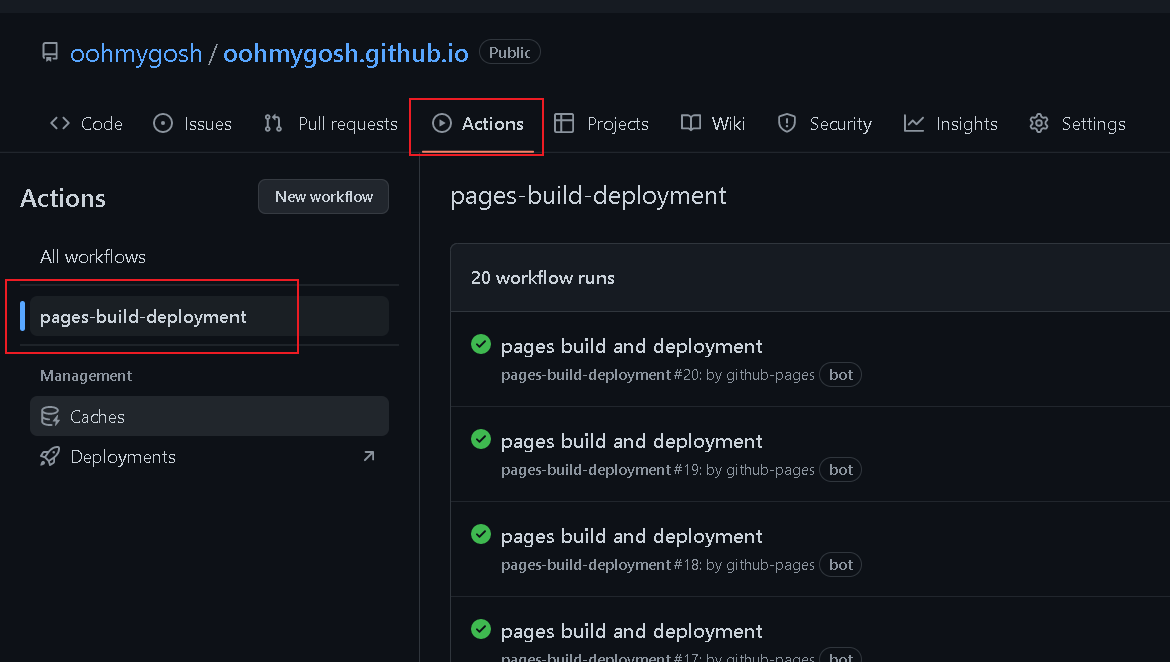The height and width of the screenshot is (662, 1170).
Task: Select All workflows in the sidebar
Action: [92, 256]
